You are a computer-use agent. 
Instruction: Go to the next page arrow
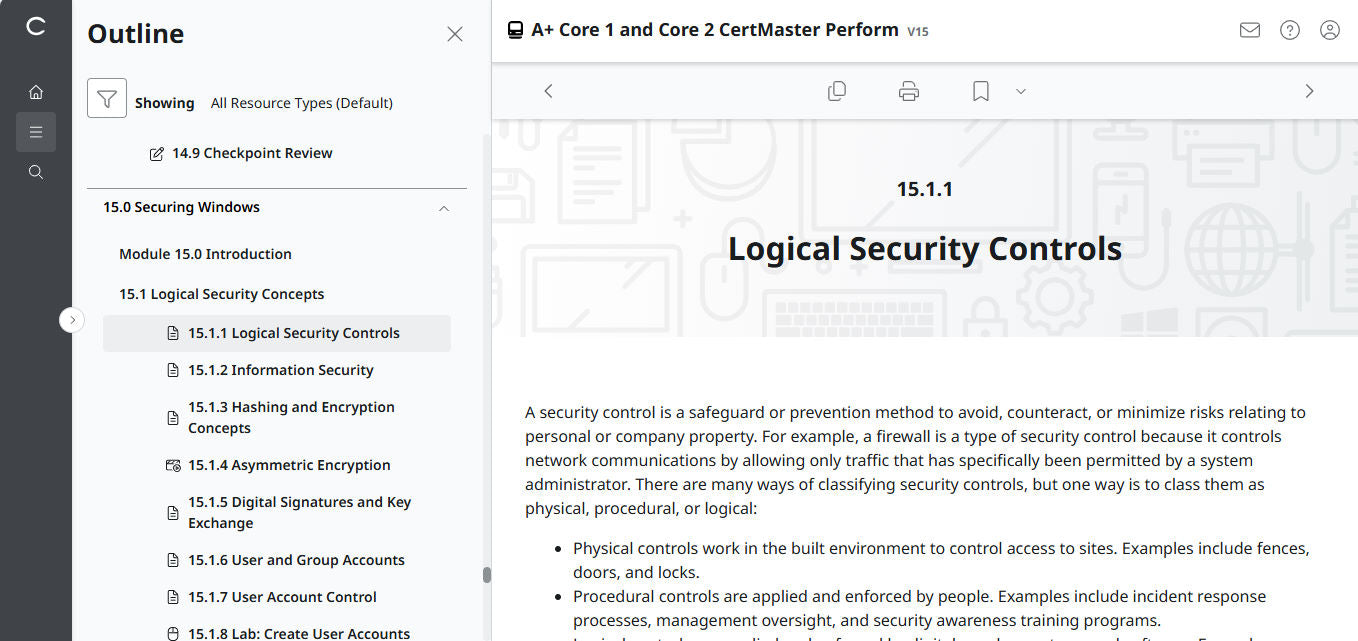click(x=1310, y=91)
